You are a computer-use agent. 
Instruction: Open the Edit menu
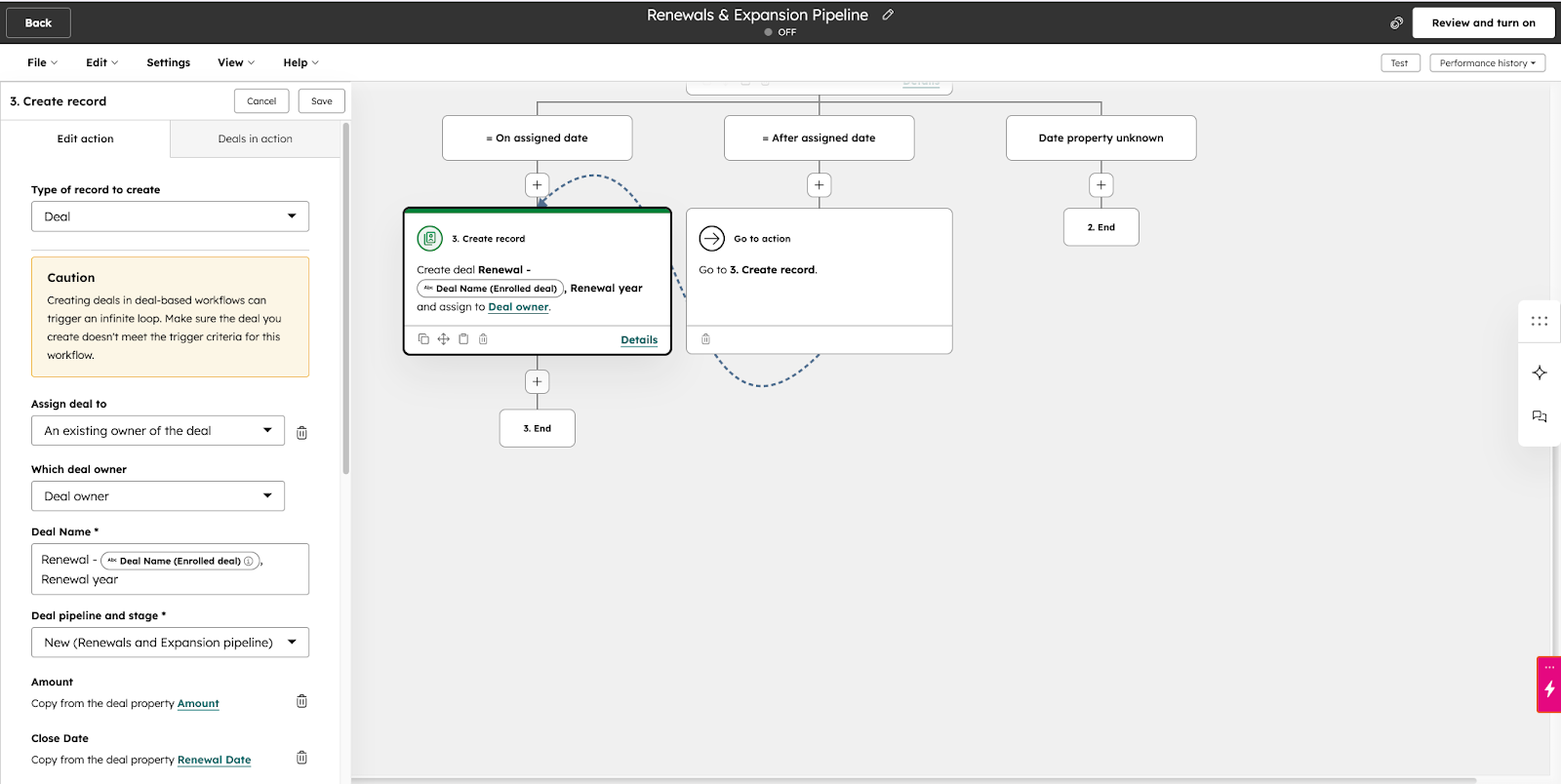101,62
